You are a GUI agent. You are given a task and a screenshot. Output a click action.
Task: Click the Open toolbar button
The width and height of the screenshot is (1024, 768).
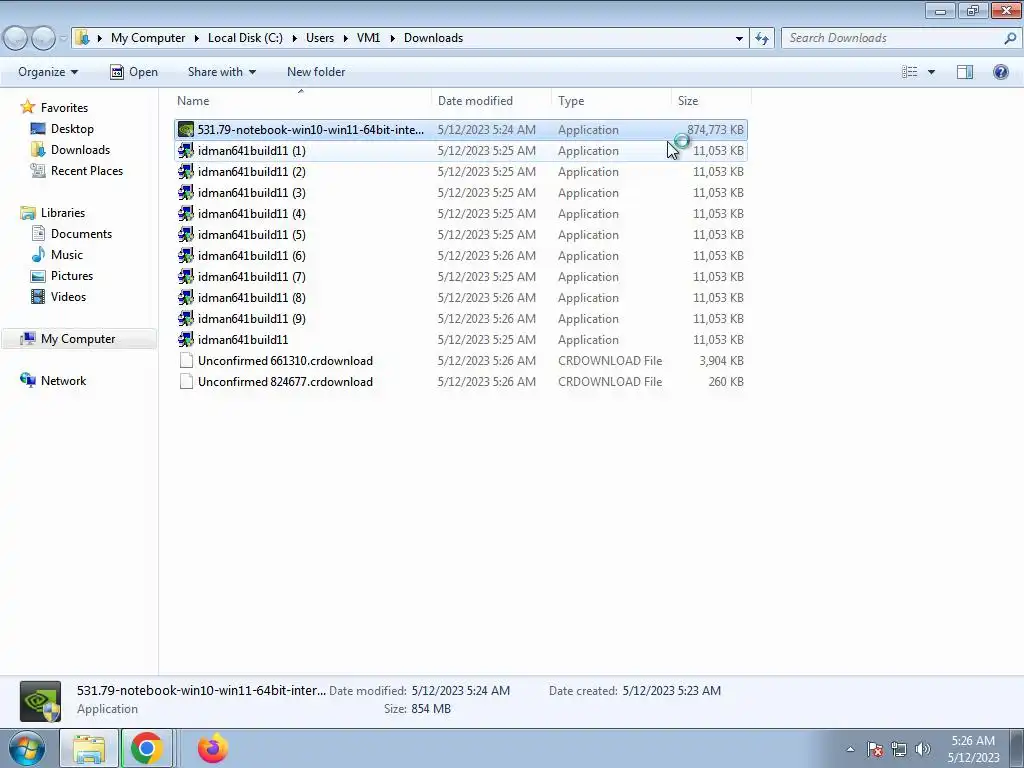[x=134, y=72]
